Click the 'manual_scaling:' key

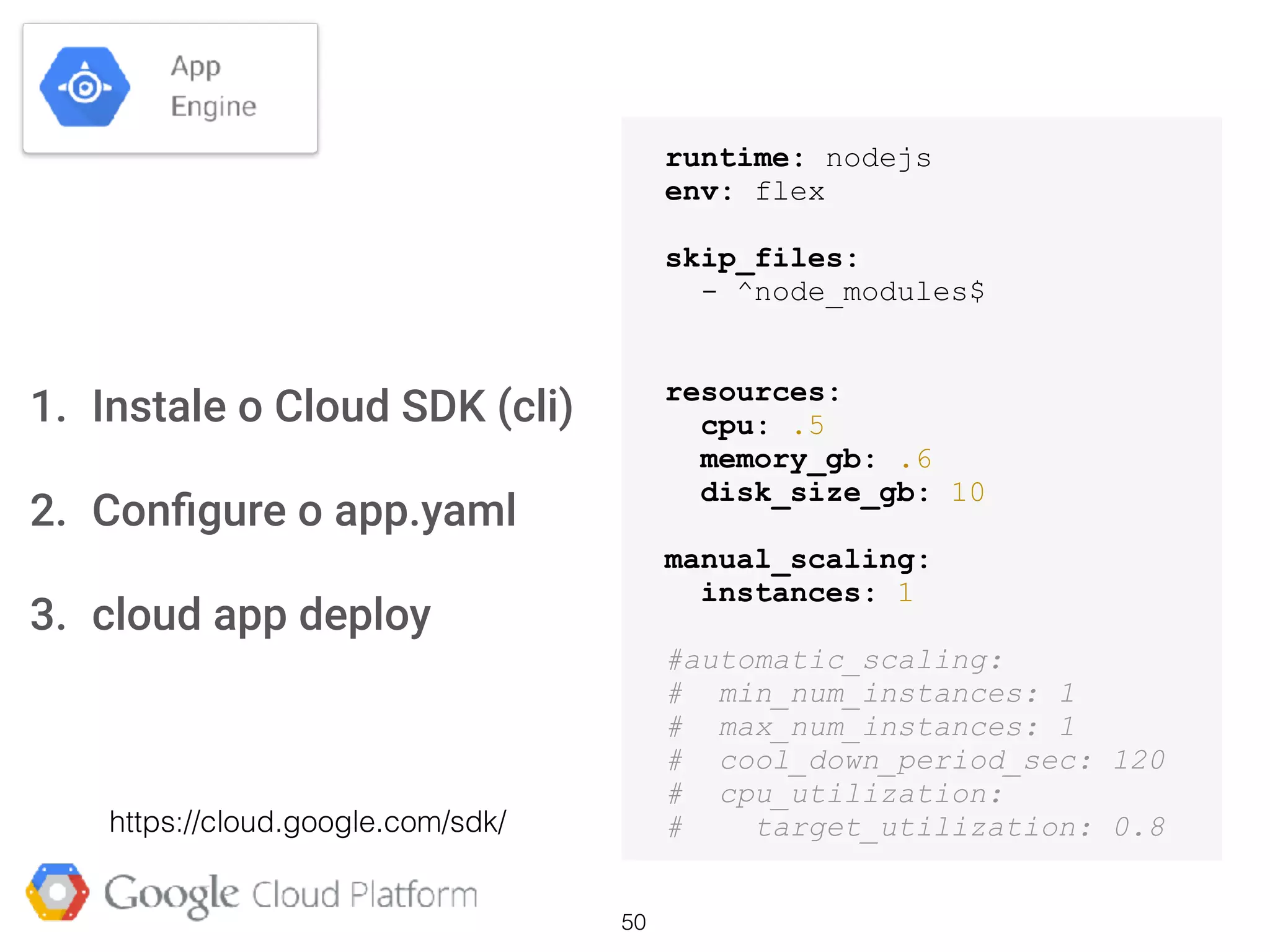pyautogui.click(x=797, y=561)
